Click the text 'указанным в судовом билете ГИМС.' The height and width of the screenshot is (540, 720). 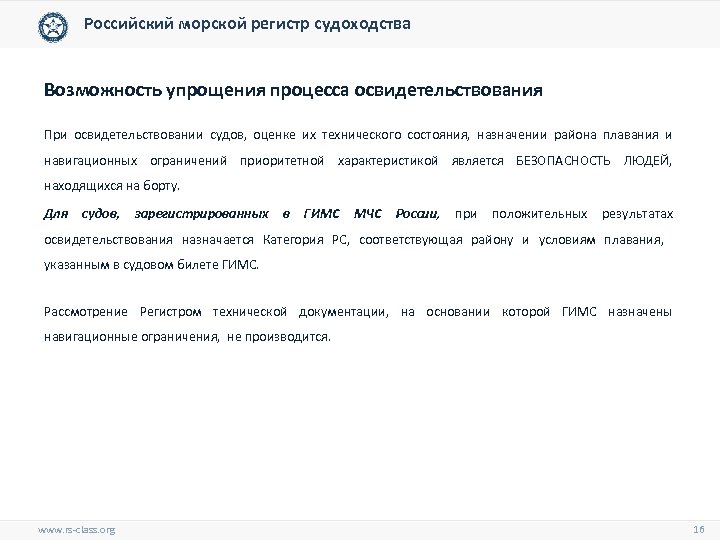click(151, 265)
